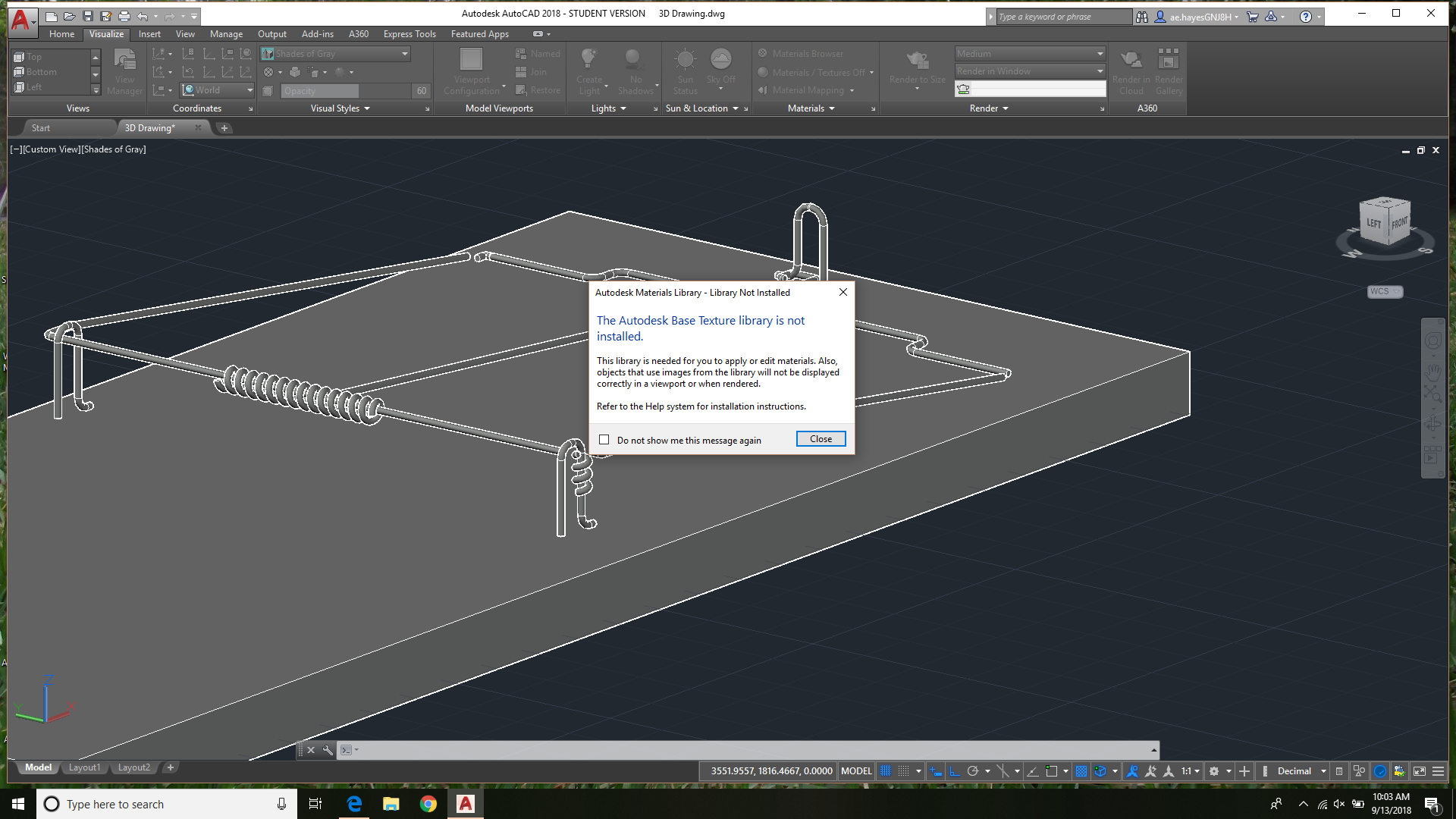The height and width of the screenshot is (819, 1456).
Task: Click the Render in Window icon
Action: [962, 89]
